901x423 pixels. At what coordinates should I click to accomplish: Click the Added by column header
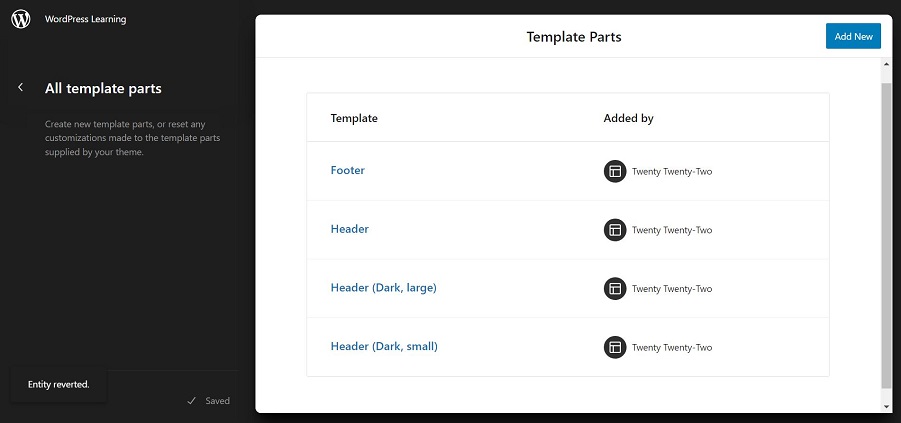[629, 118]
